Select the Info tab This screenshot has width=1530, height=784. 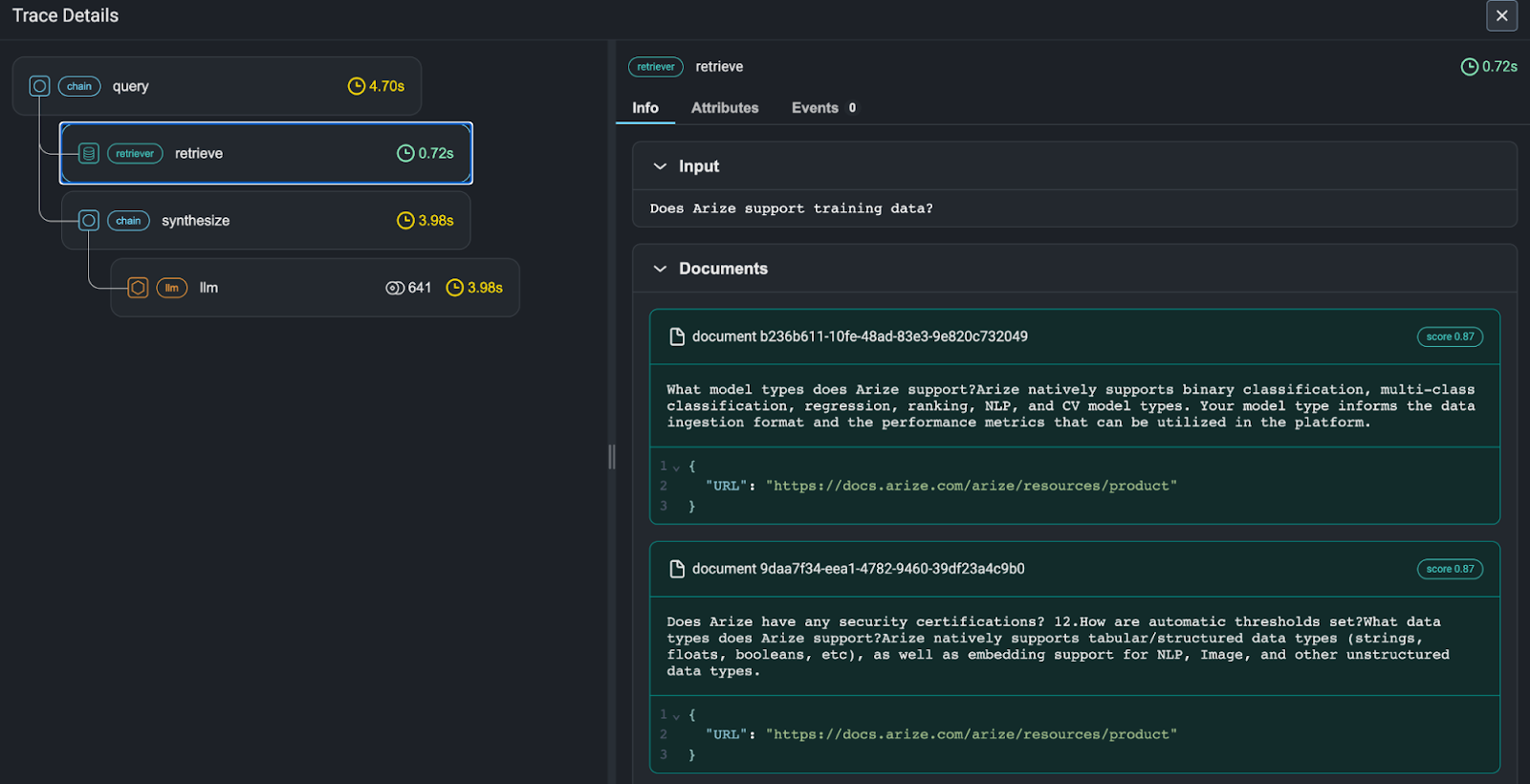[x=645, y=108]
